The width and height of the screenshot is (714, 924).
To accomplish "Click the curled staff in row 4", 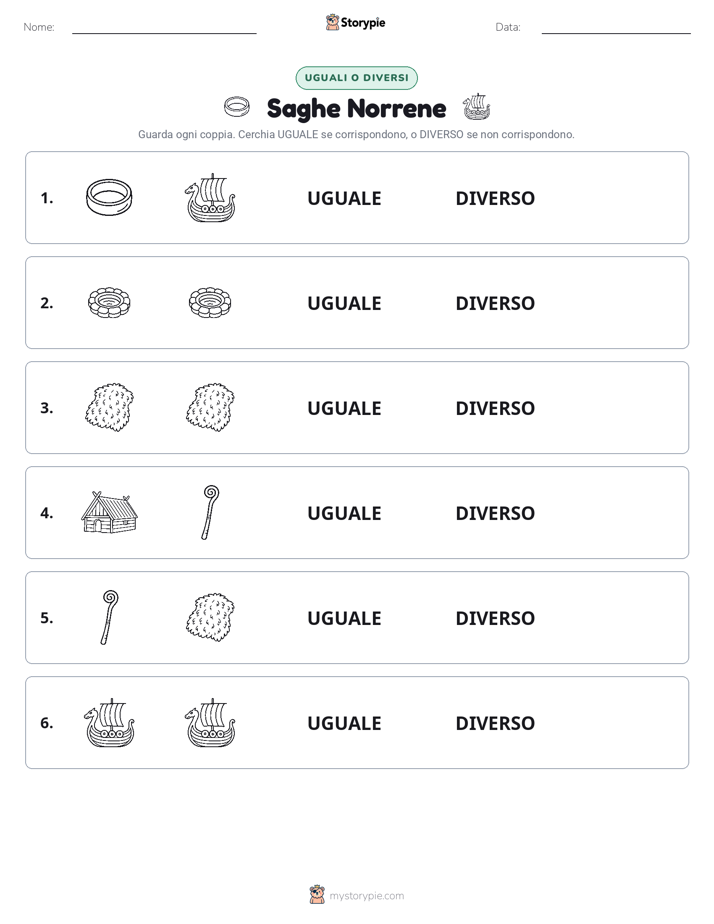I will click(210, 512).
